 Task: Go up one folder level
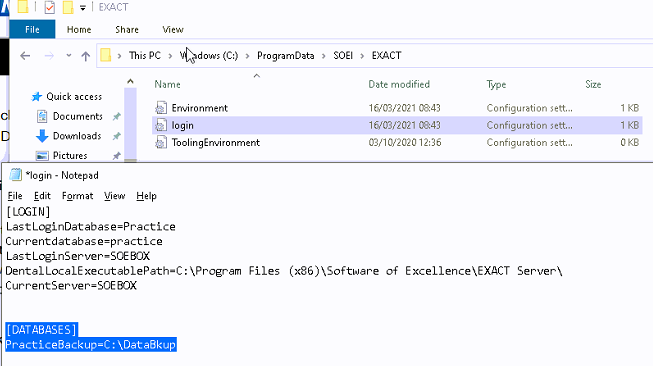(x=86, y=56)
